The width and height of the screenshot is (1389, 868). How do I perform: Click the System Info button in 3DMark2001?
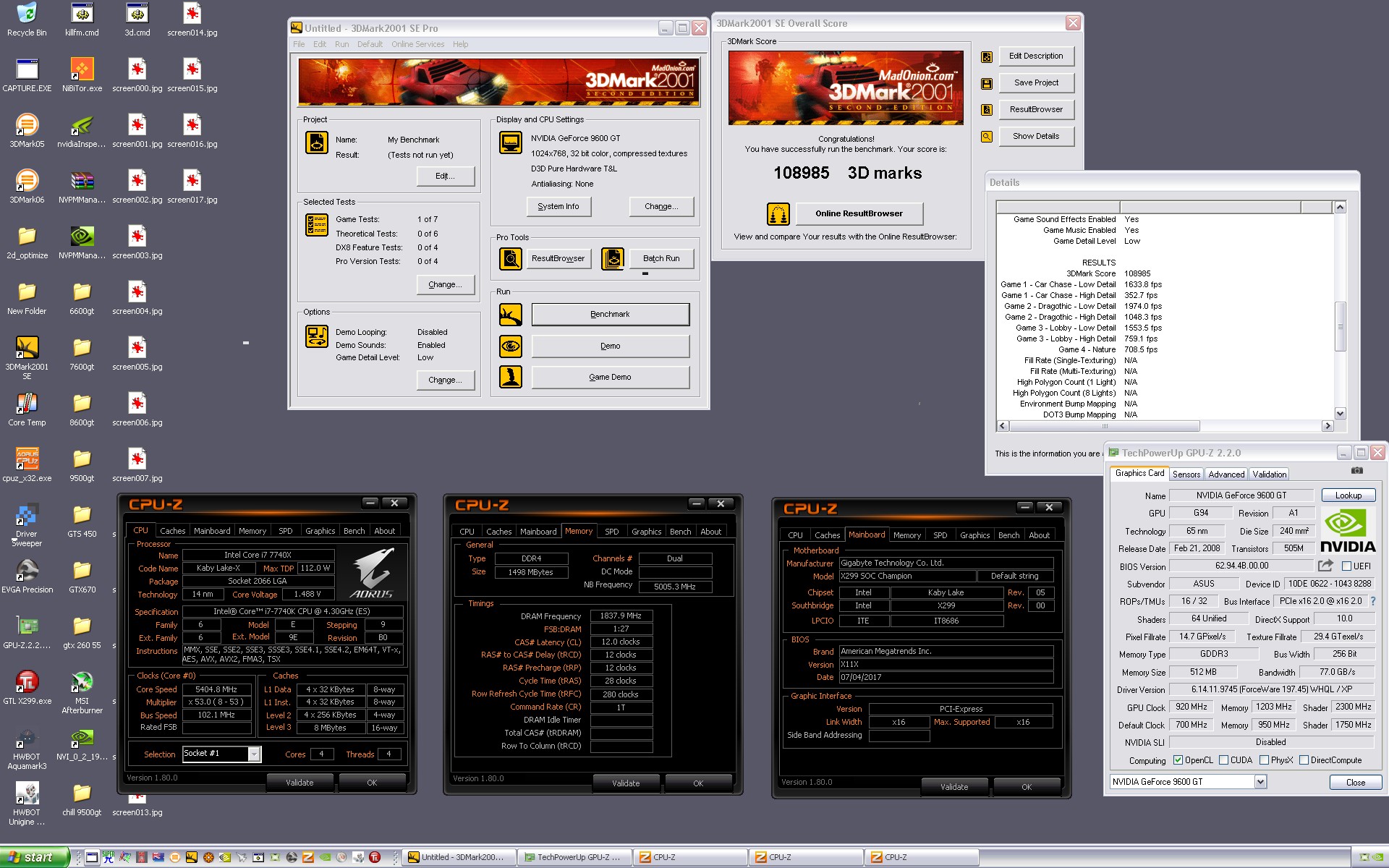558,207
